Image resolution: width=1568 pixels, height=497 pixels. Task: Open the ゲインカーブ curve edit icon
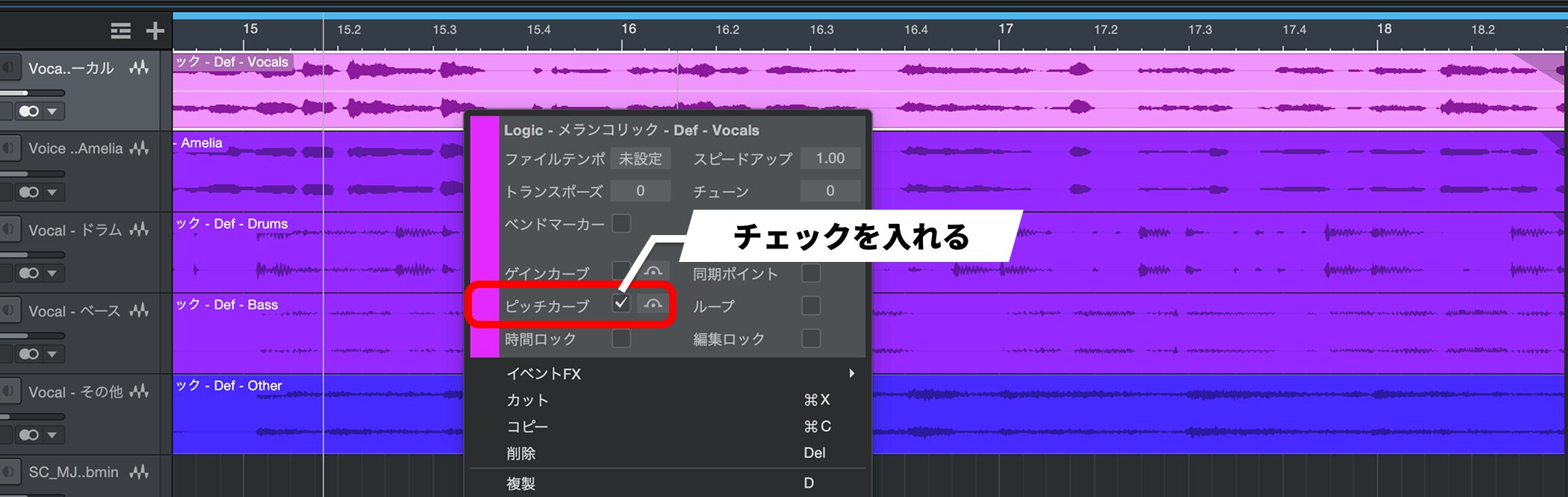point(653,270)
